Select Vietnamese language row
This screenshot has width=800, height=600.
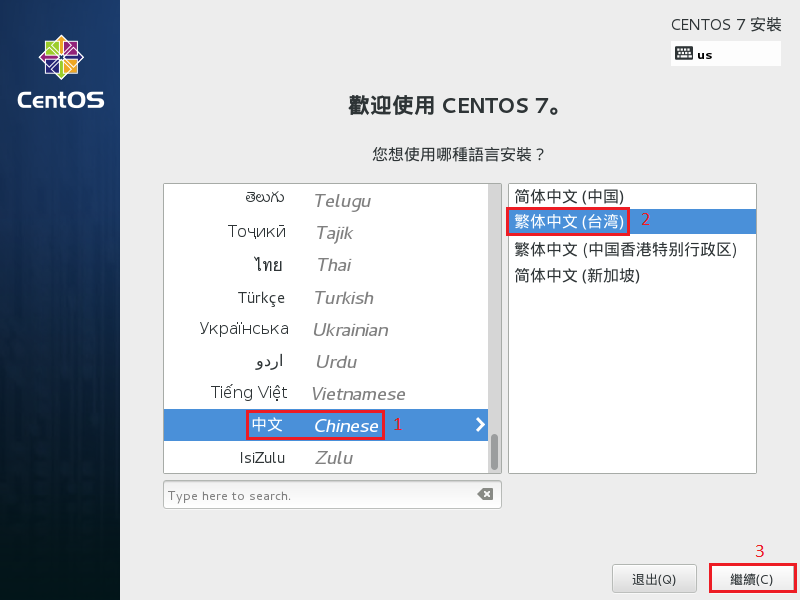326,393
